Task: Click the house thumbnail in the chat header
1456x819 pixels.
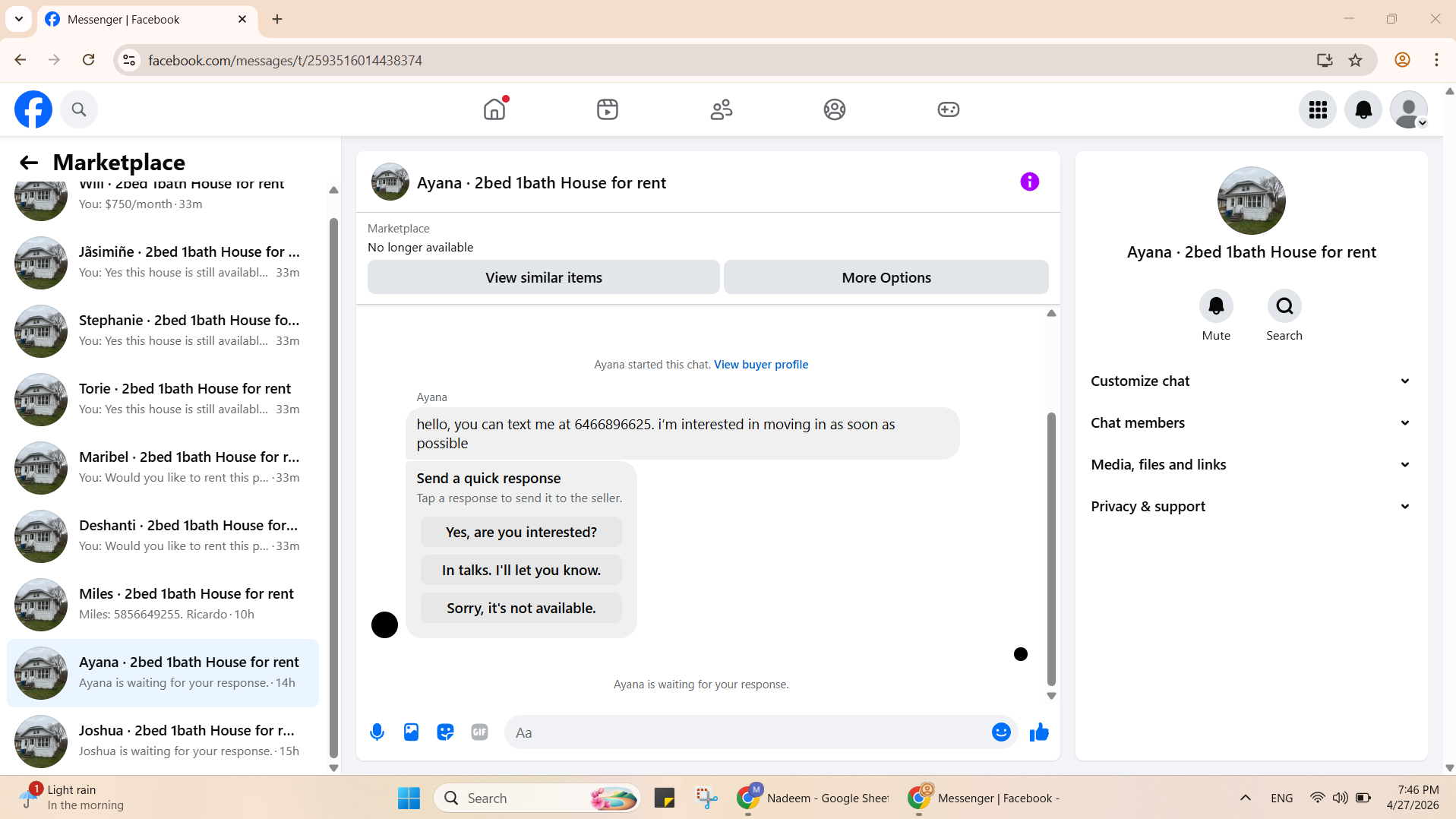Action: click(390, 182)
